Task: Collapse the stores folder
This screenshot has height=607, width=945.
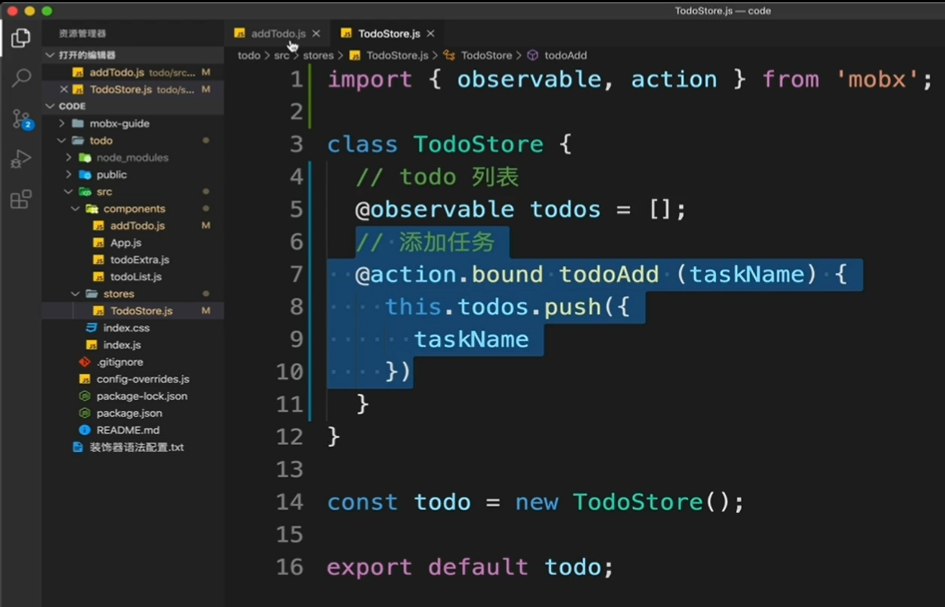Action: tap(133, 294)
